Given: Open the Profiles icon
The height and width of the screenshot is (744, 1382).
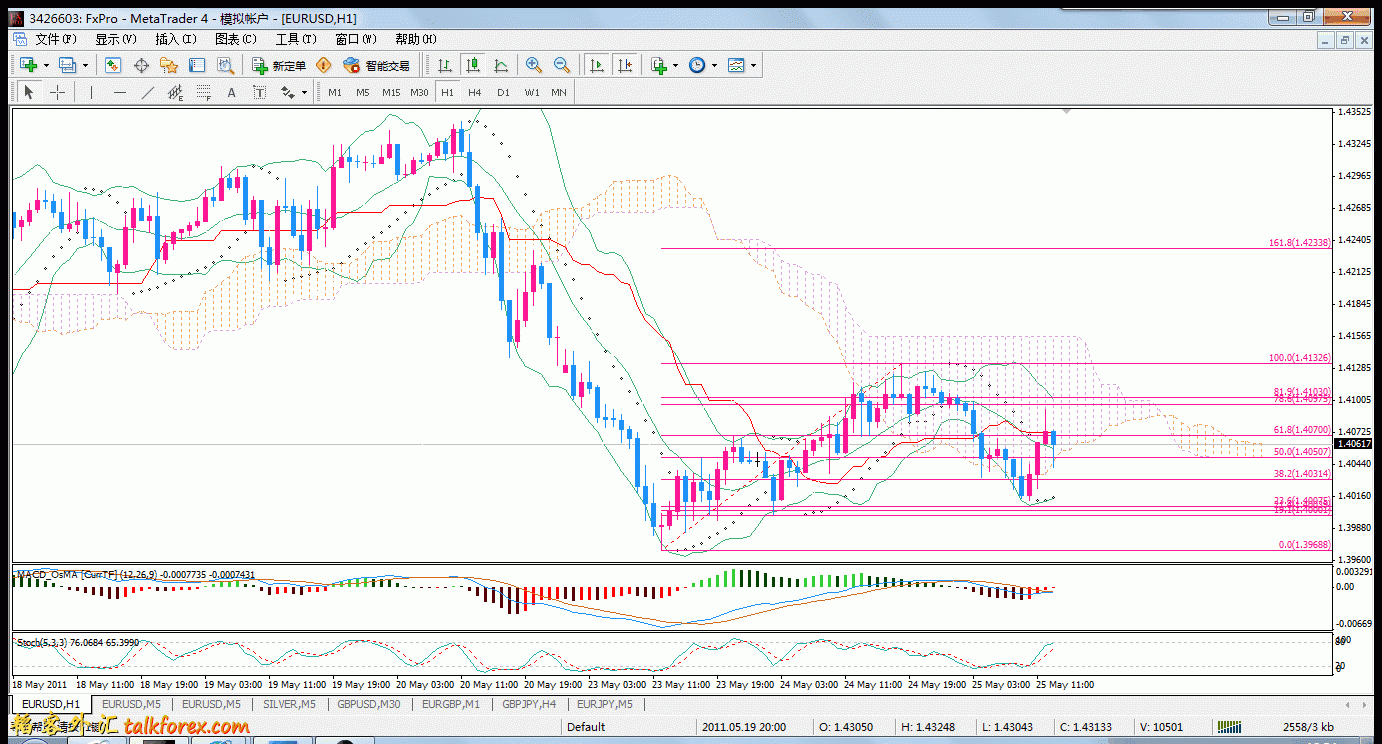Looking at the screenshot, I should pyautogui.click(x=68, y=65).
